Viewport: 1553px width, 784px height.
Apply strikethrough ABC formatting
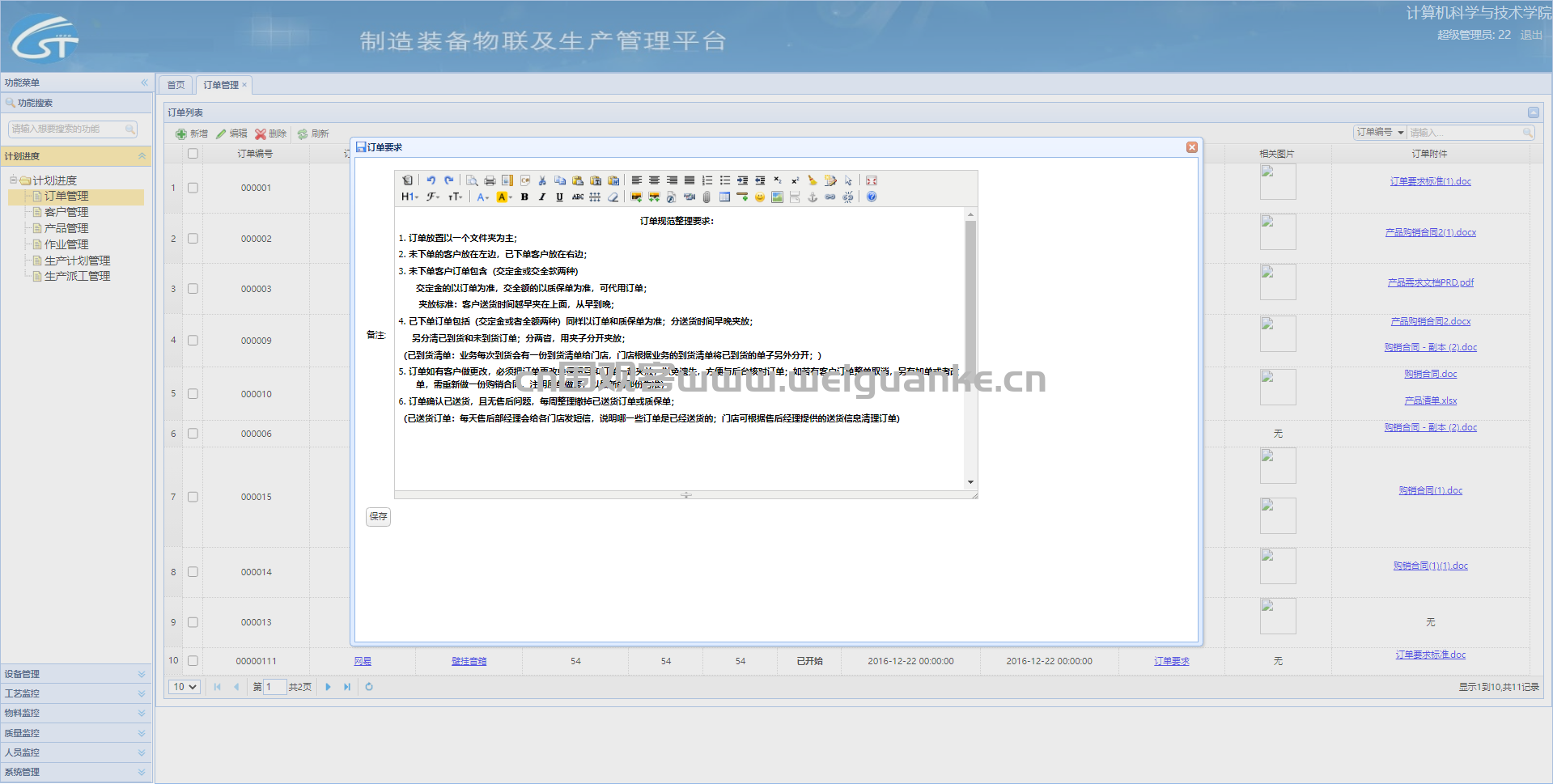coord(578,197)
